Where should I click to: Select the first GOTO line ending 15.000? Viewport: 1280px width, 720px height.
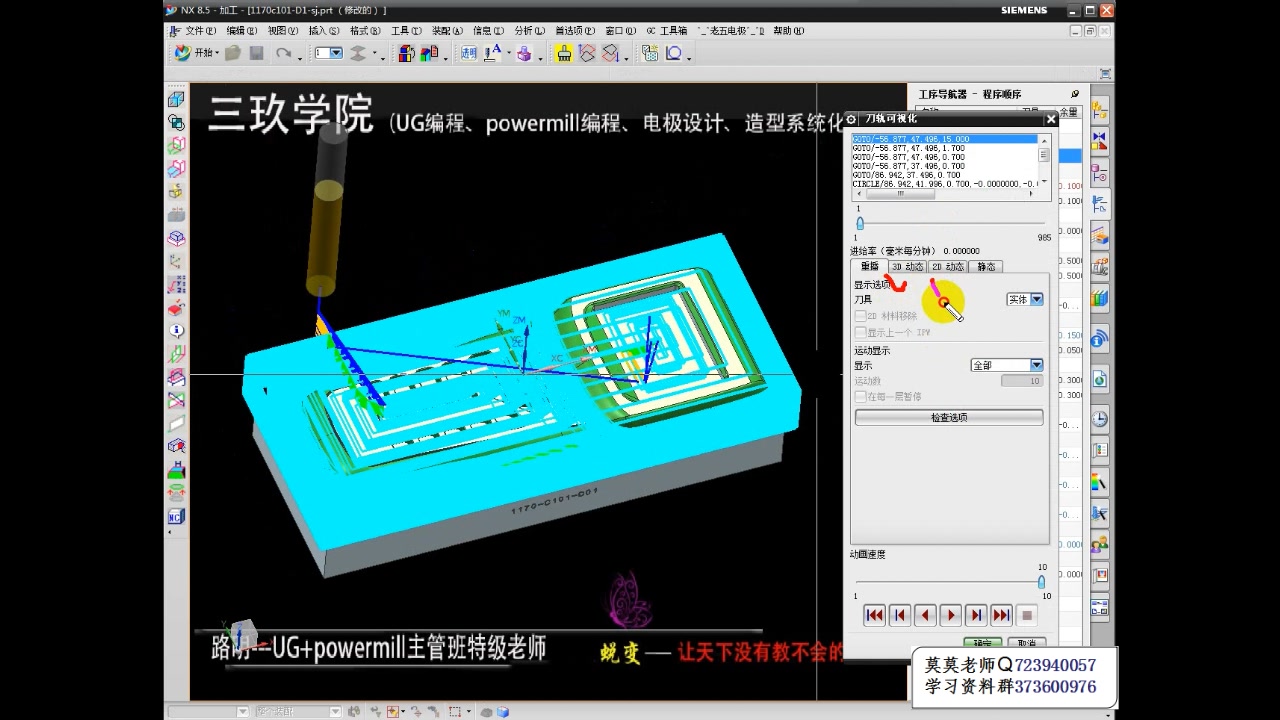click(944, 139)
